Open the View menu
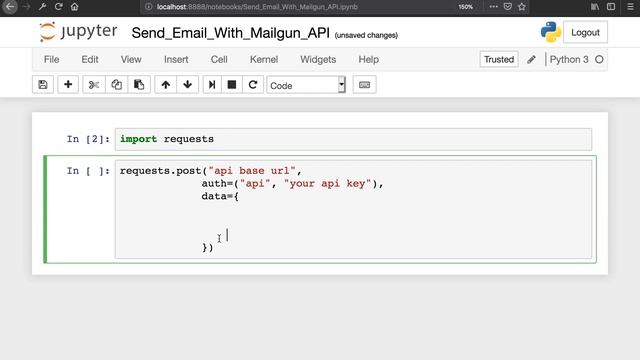 pyautogui.click(x=131, y=60)
